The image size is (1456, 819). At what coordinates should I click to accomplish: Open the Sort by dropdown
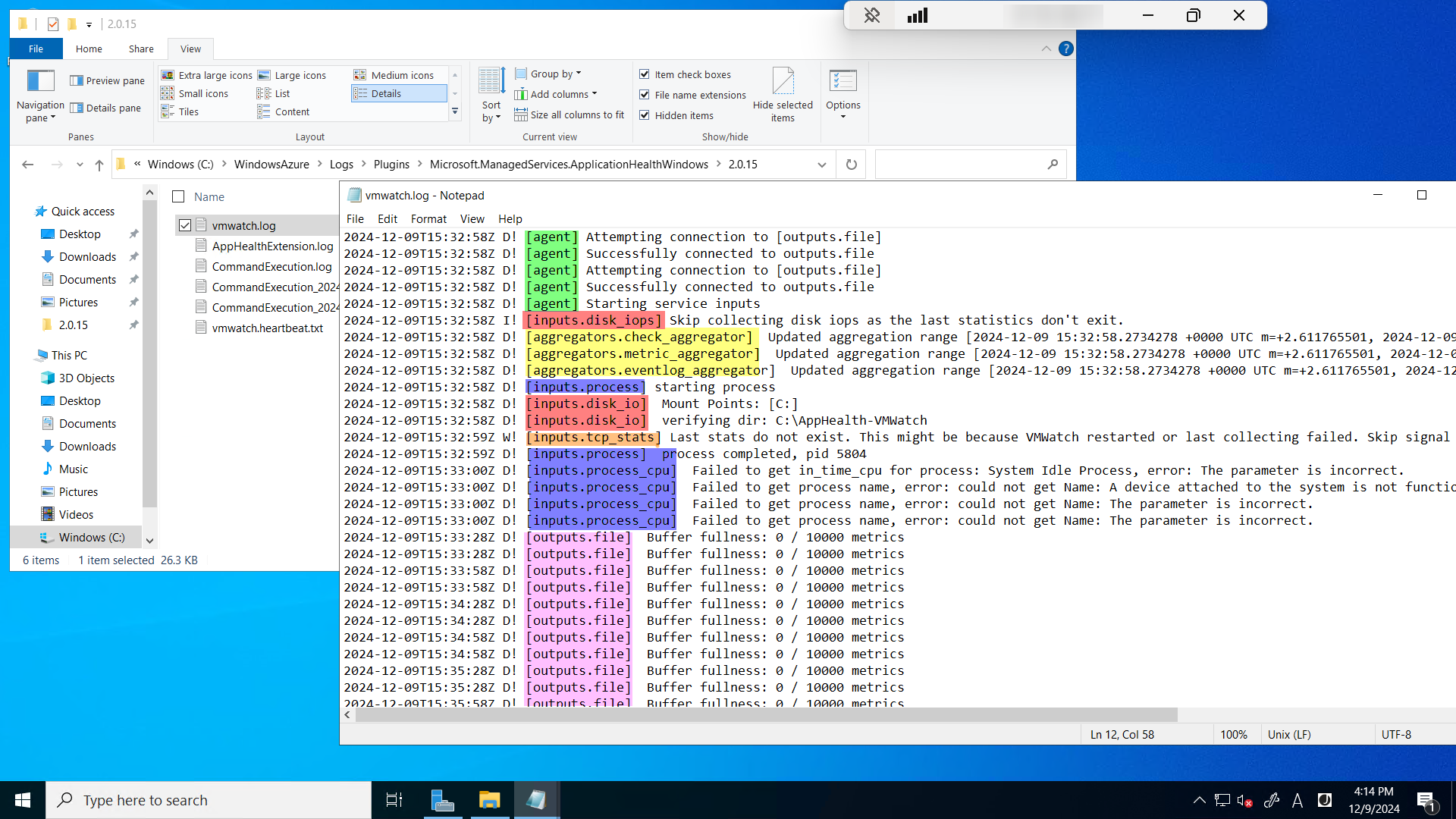491,96
